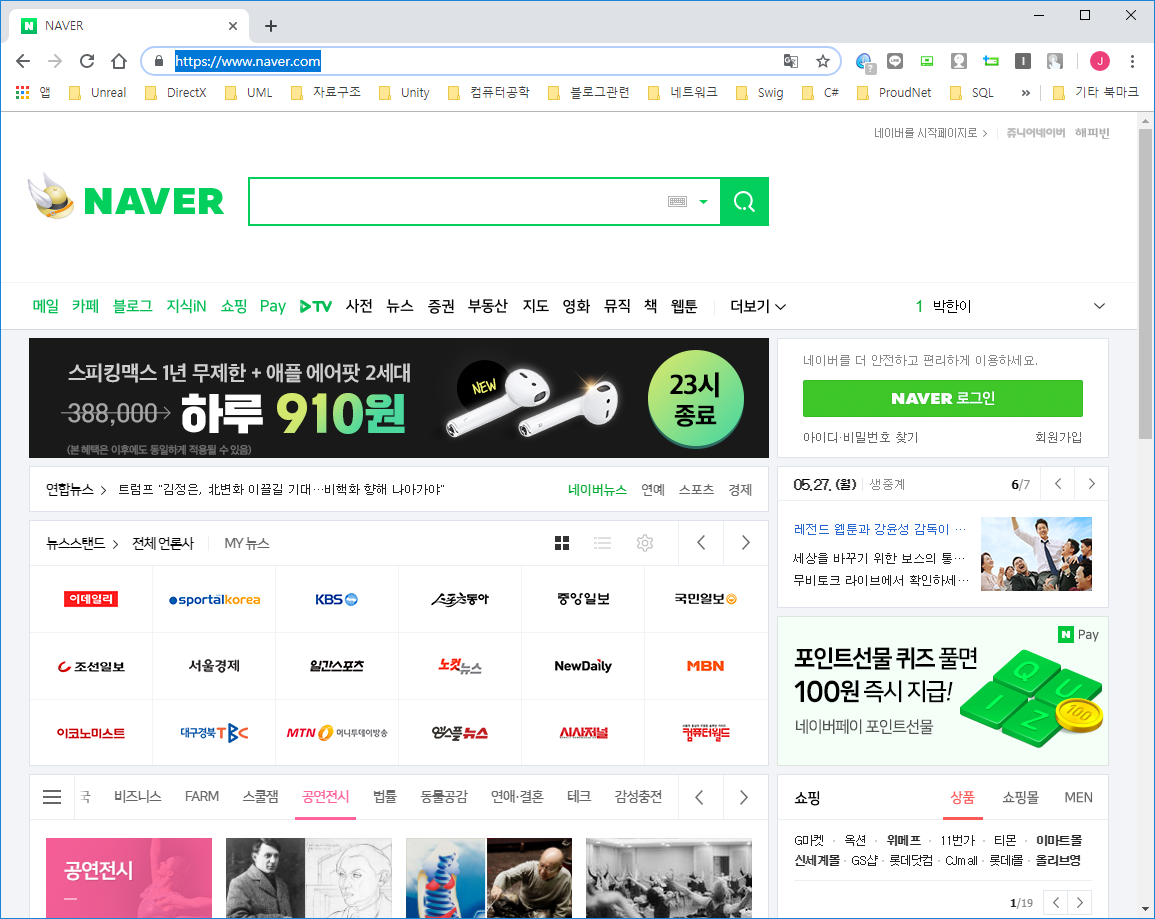Screen dimensions: 1155x919
Task: Open the hamburger menu in topic section
Action: point(52,797)
